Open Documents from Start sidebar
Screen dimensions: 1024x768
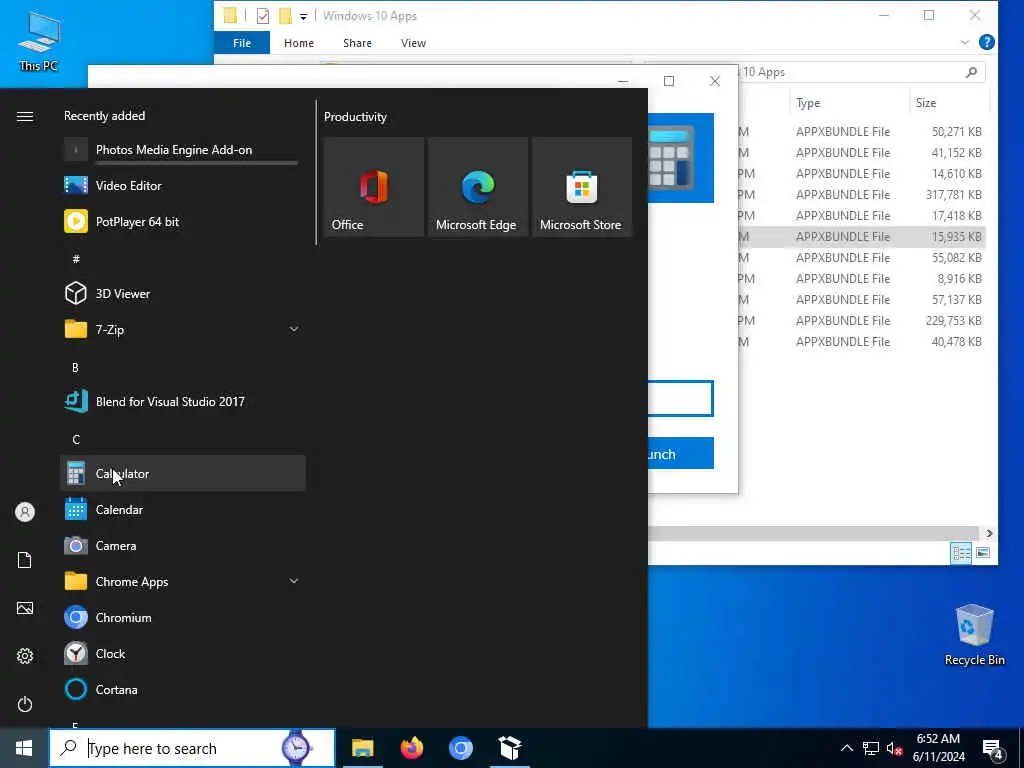point(25,560)
